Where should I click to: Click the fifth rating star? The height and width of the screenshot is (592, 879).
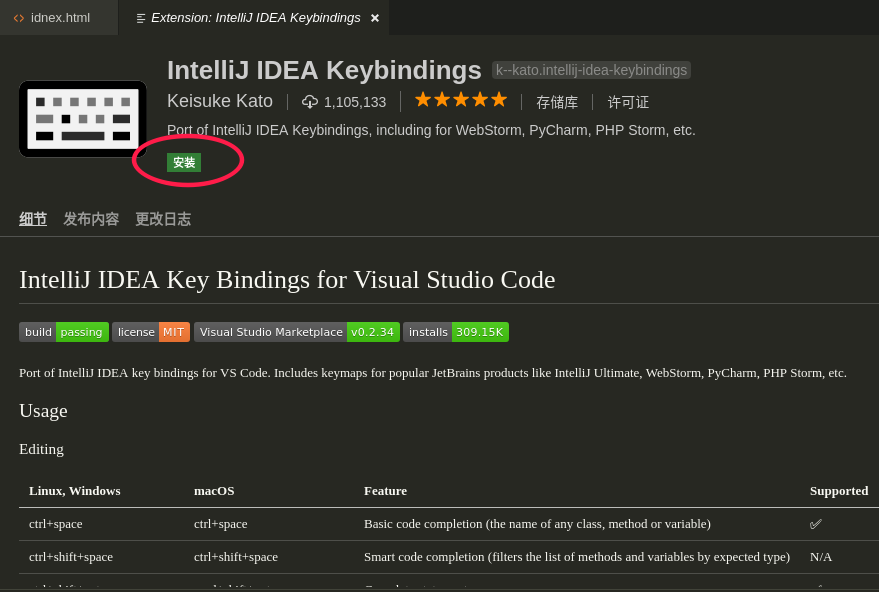498,99
